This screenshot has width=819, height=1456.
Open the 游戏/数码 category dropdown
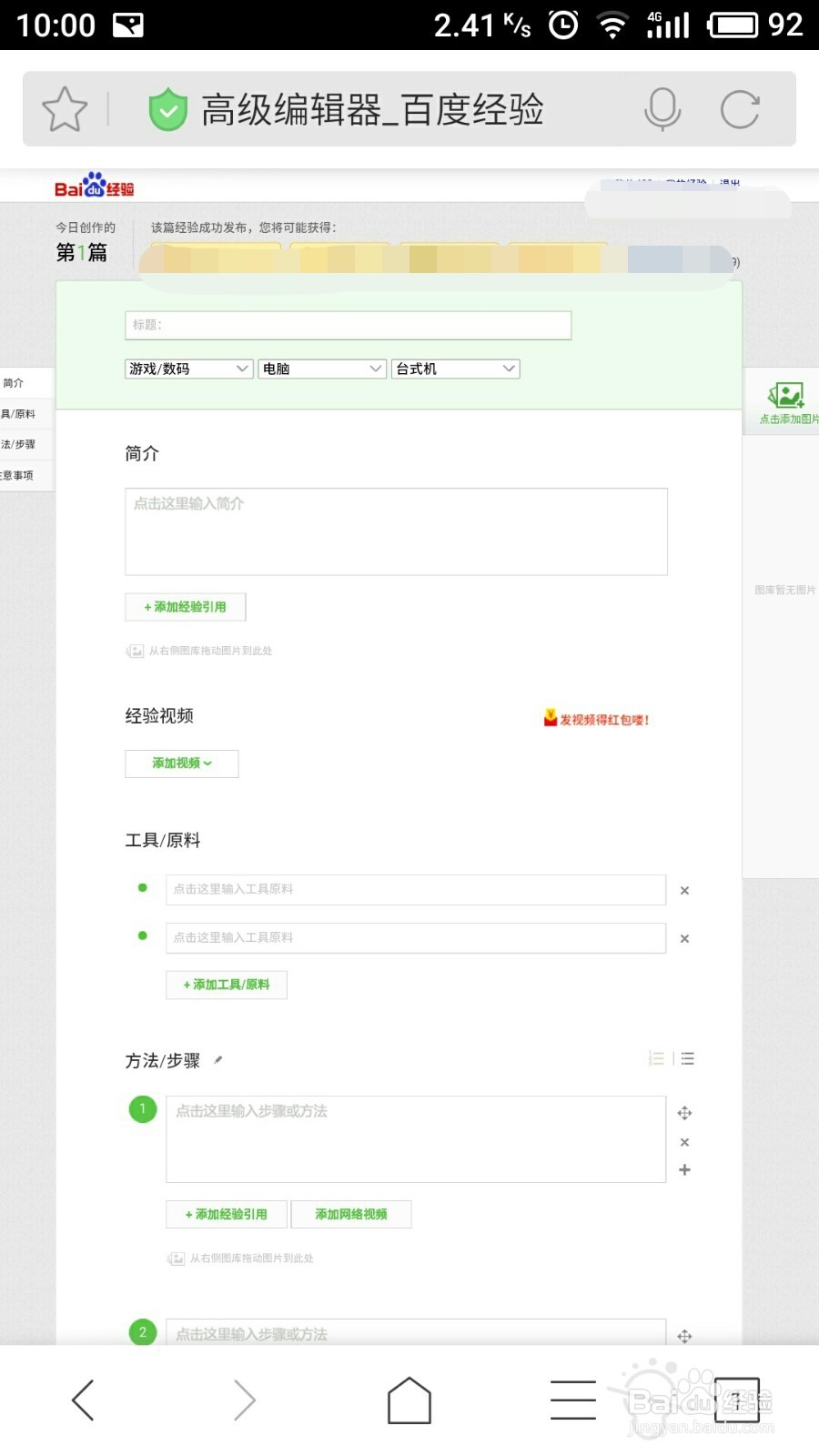click(x=188, y=369)
